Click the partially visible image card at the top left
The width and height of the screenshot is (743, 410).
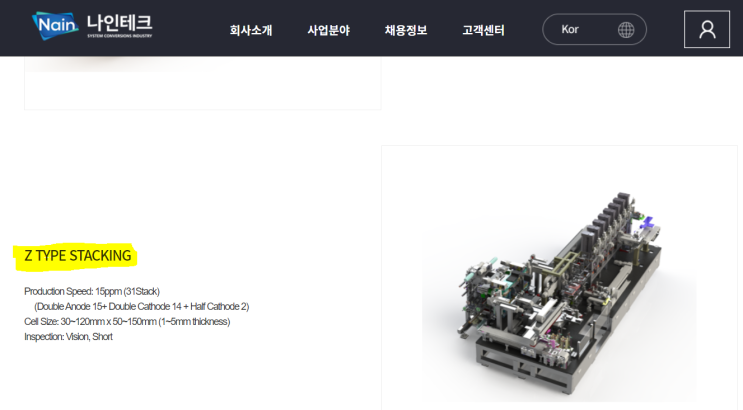coord(202,83)
